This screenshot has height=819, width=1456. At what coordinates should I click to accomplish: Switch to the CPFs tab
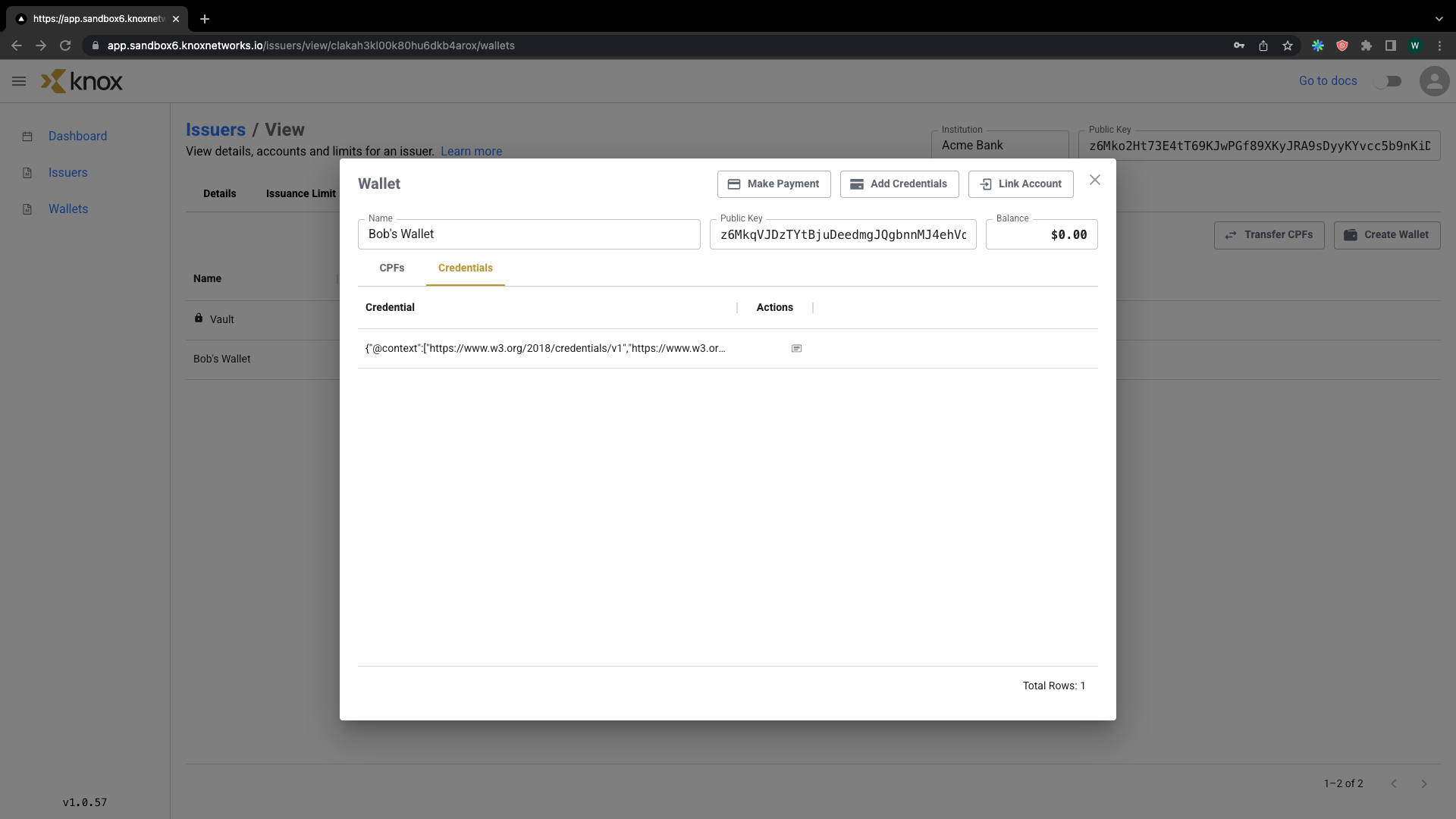391,268
